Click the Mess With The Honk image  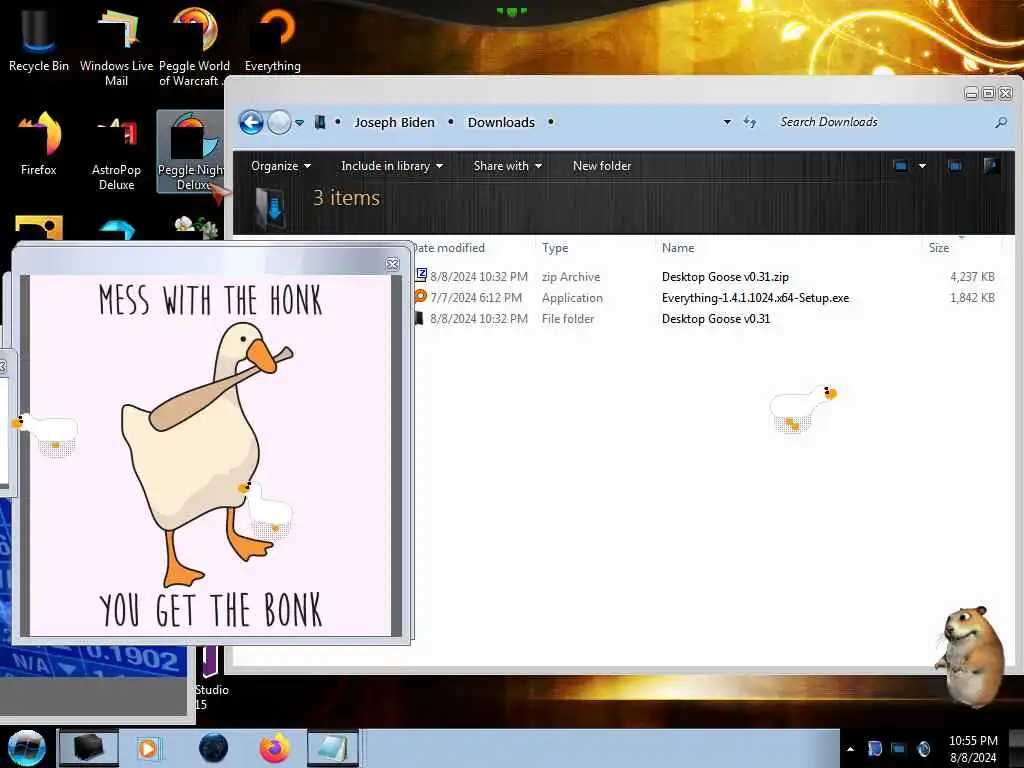[x=210, y=455]
